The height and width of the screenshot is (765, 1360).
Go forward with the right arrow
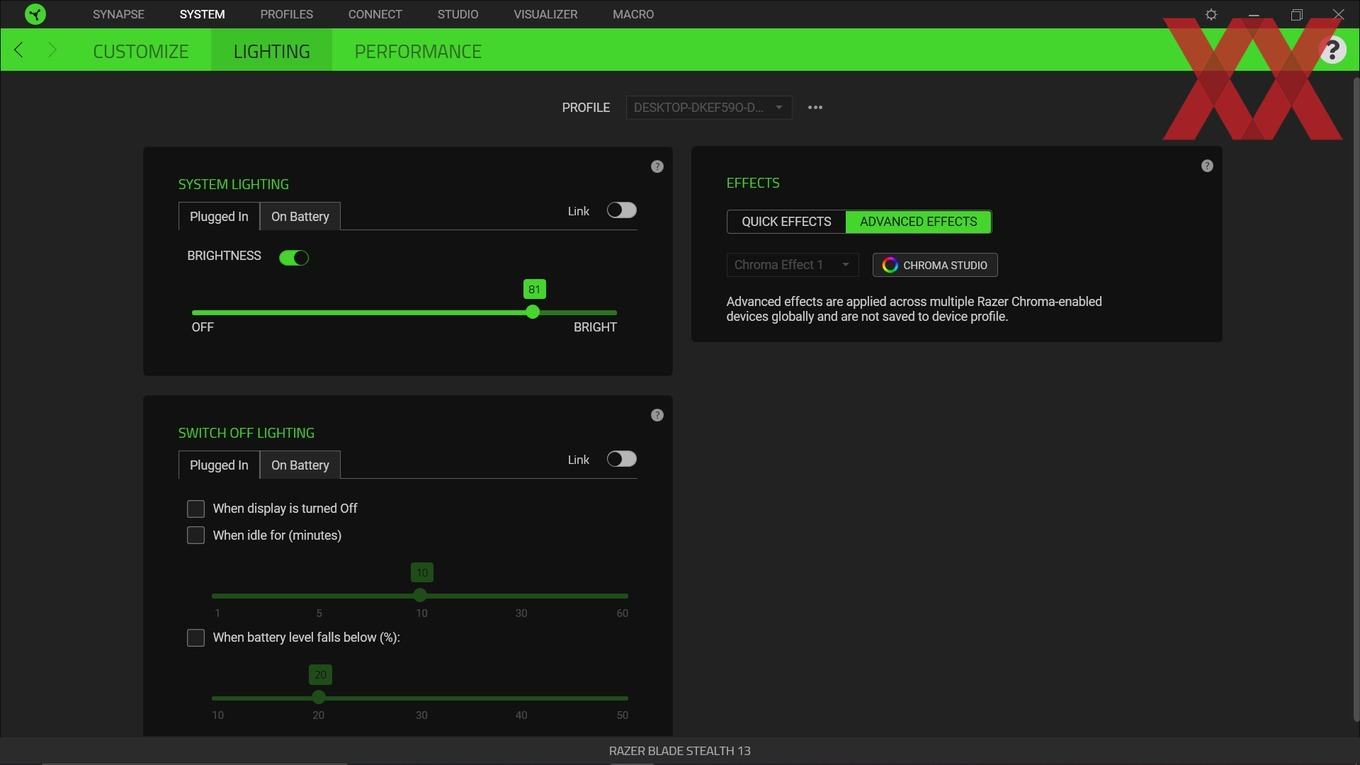tap(52, 50)
